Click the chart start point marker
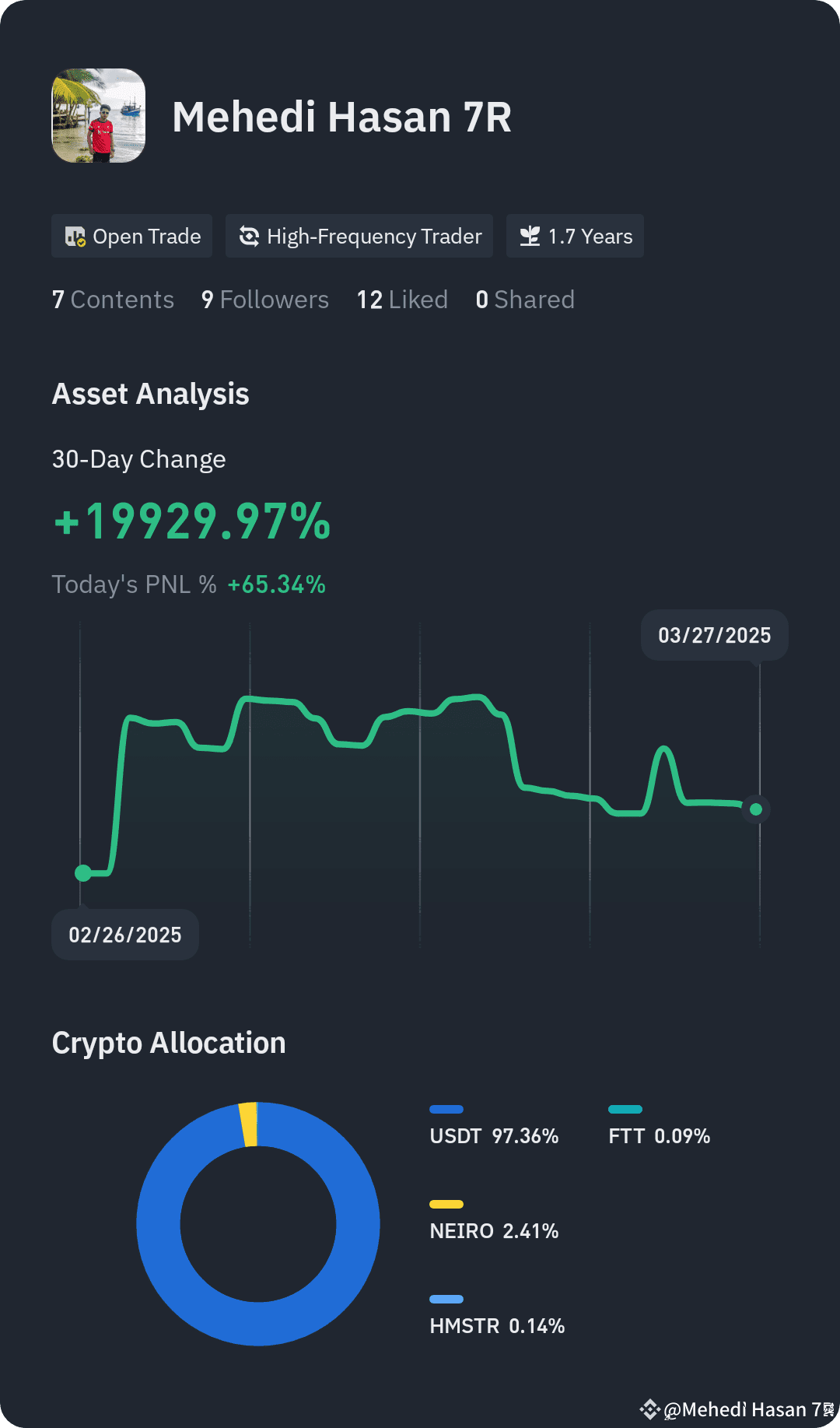Screen dimensions: 840x1428 [83, 873]
